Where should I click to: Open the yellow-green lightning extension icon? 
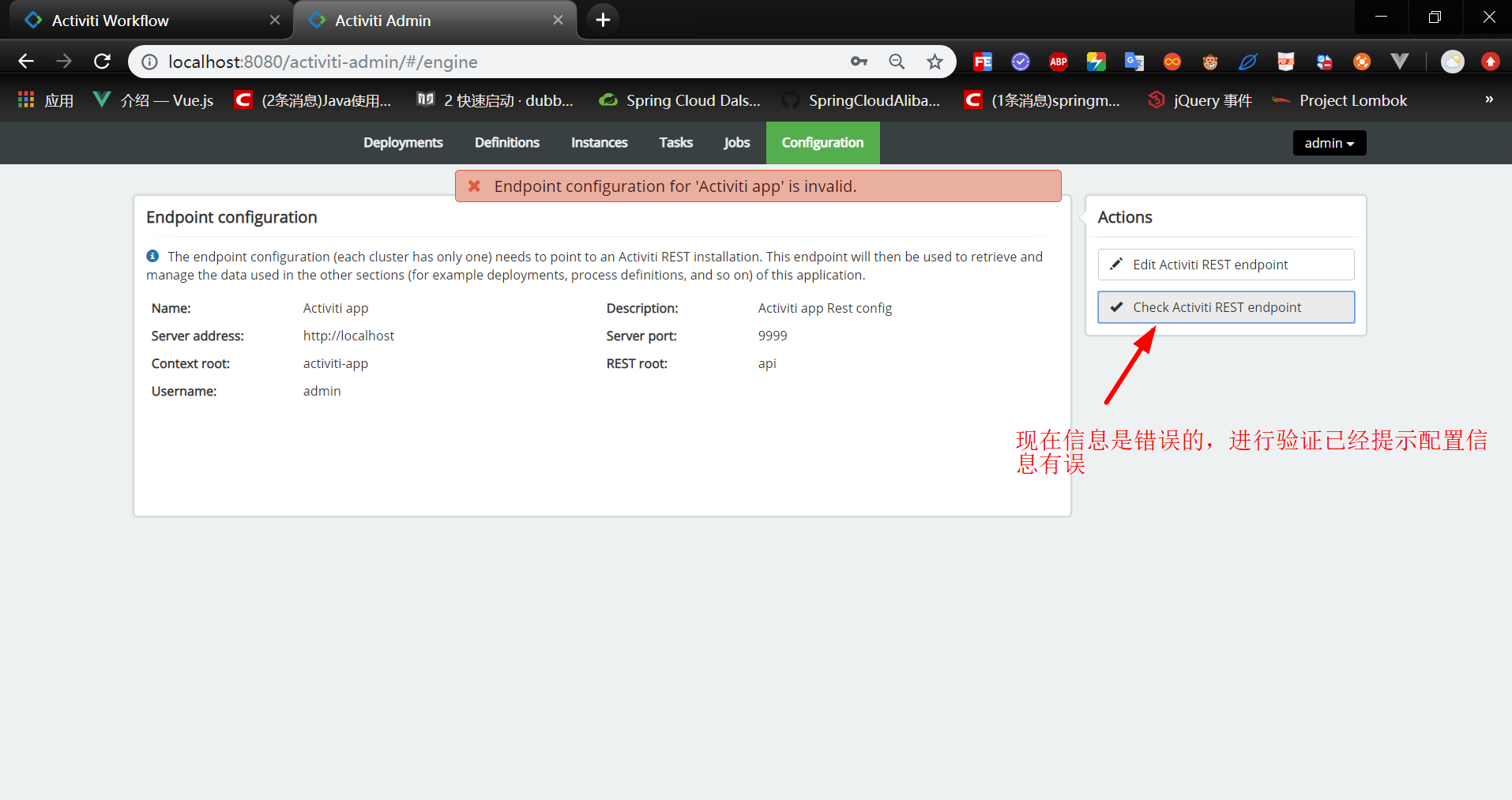pos(1096,62)
